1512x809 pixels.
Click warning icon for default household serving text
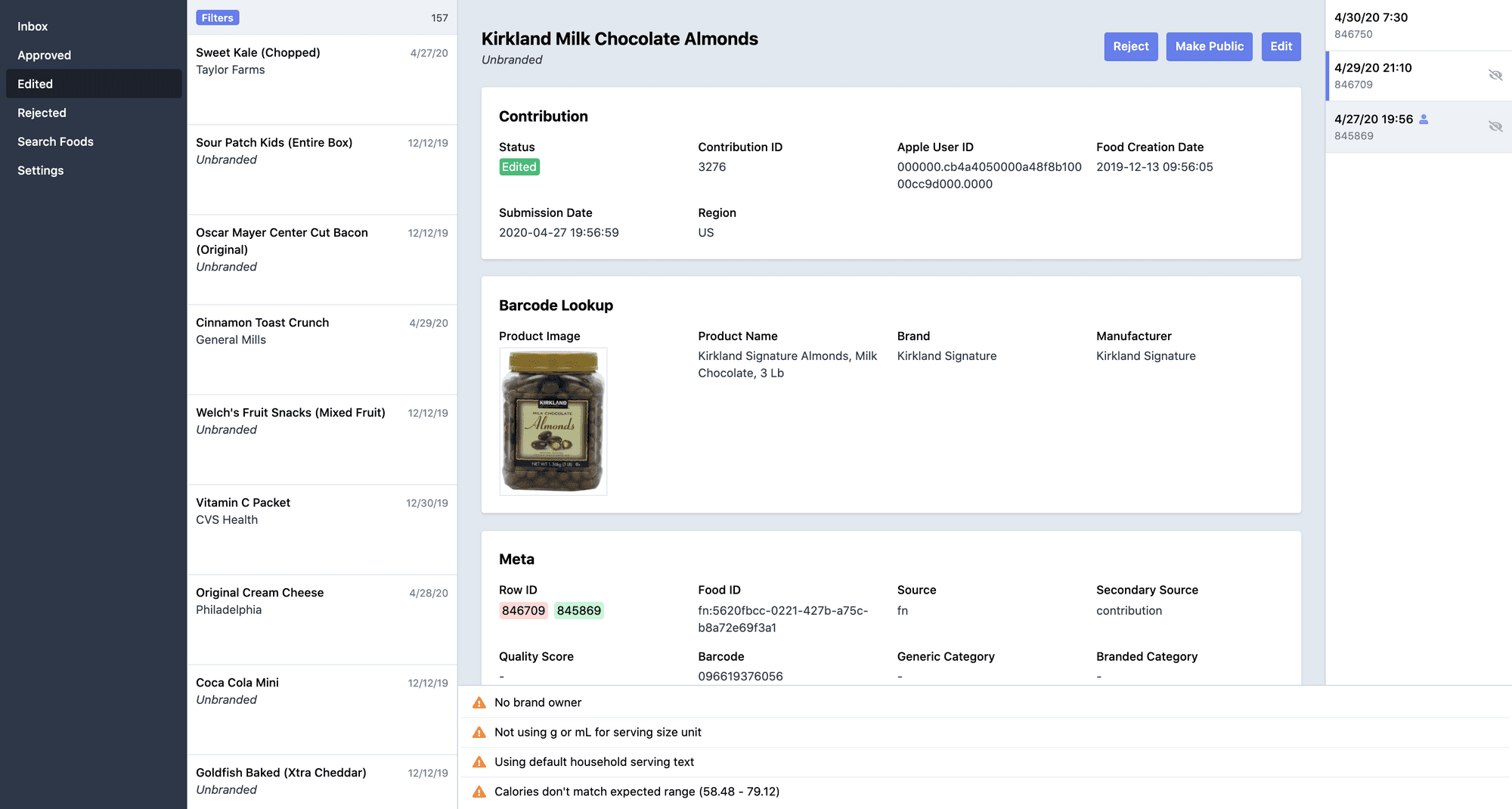point(480,762)
